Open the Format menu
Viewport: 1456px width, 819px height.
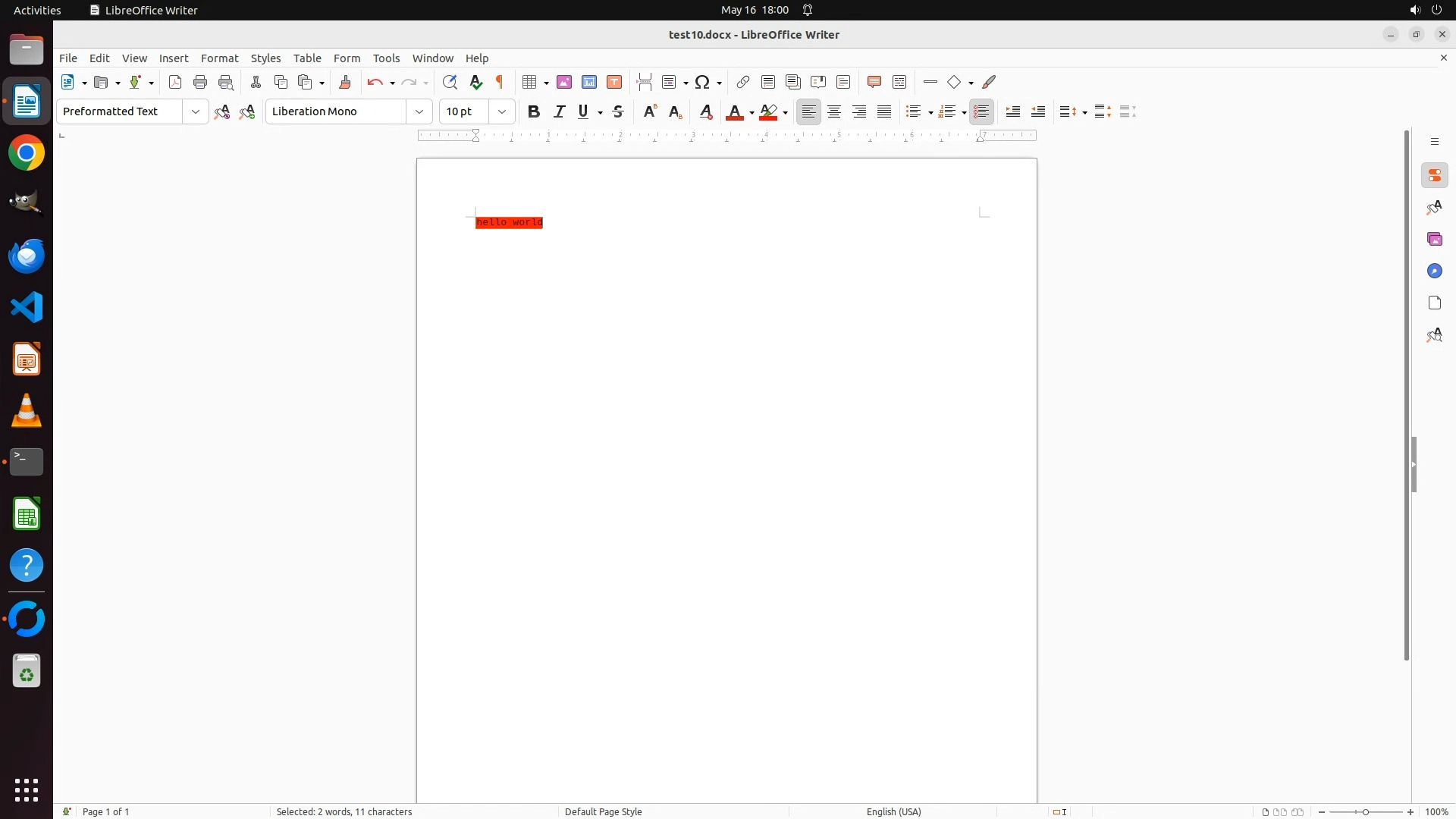click(x=219, y=58)
